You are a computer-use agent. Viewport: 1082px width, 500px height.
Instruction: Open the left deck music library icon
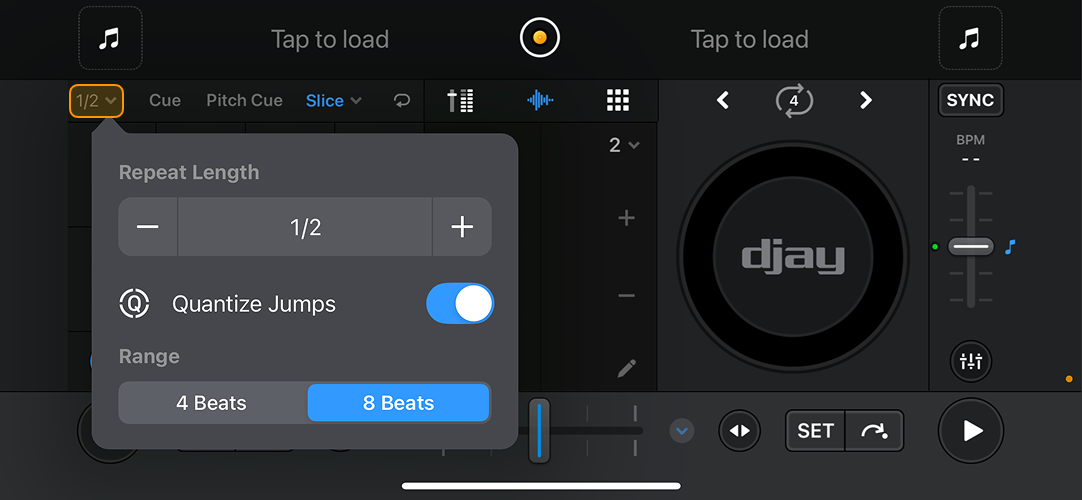[x=110, y=39]
